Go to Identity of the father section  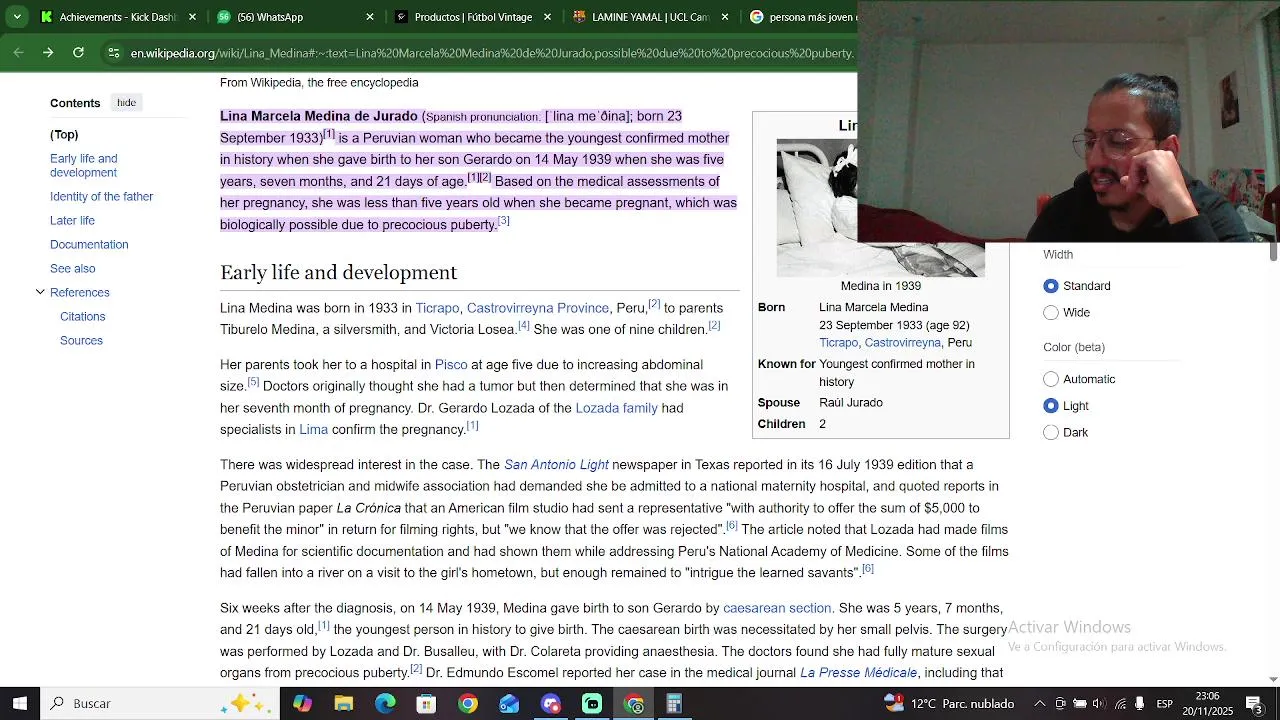point(102,196)
